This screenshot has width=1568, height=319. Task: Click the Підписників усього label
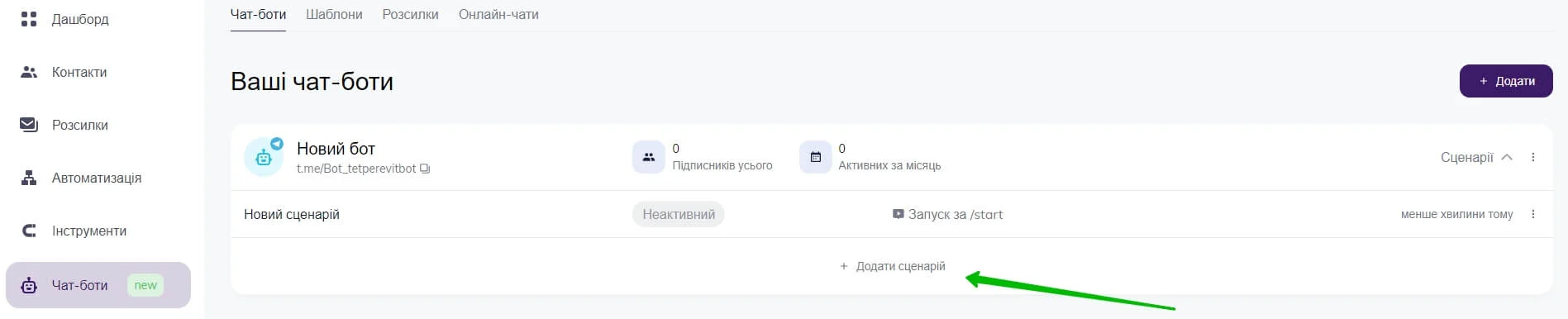point(722,165)
